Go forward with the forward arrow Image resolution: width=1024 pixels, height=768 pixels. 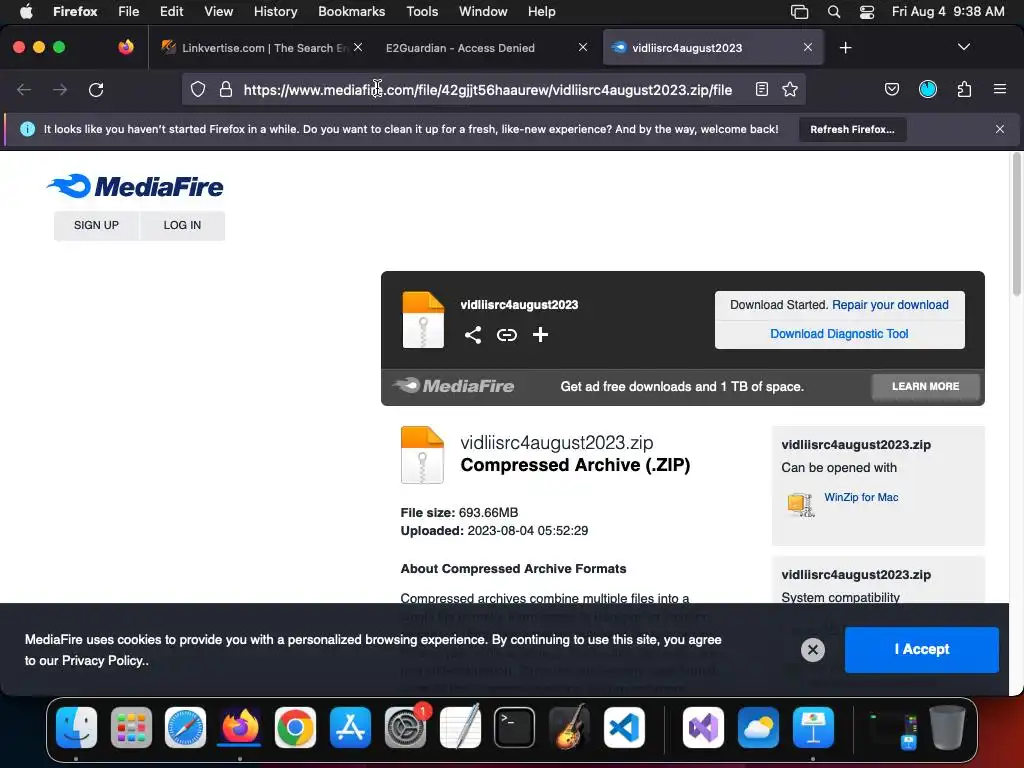tap(60, 89)
